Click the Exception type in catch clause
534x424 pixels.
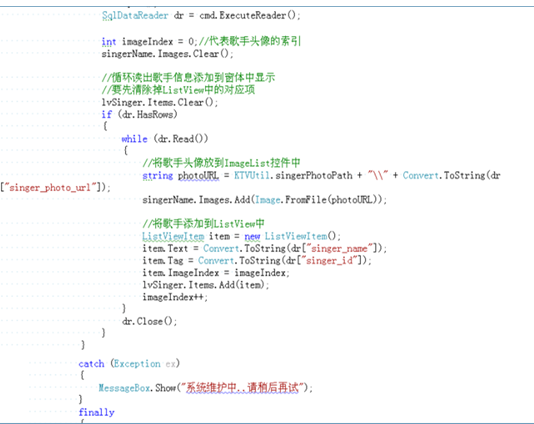[x=137, y=364]
